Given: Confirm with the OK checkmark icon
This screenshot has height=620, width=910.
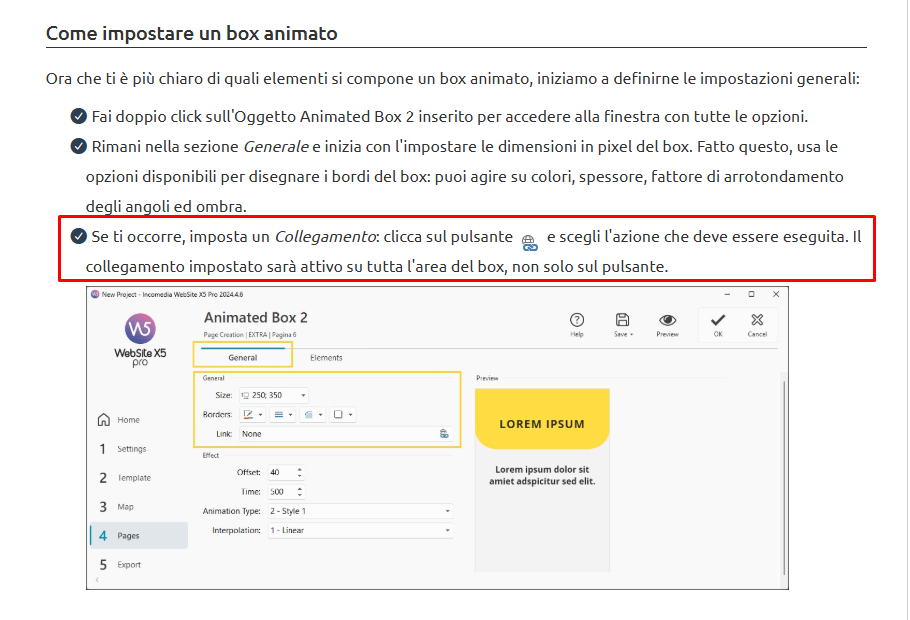Looking at the screenshot, I should (x=718, y=320).
